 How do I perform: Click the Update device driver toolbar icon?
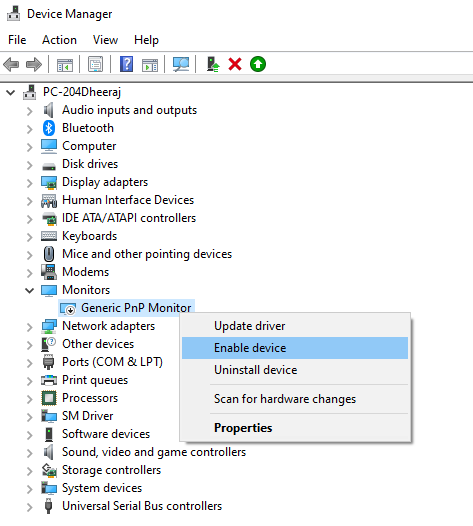coord(213,64)
